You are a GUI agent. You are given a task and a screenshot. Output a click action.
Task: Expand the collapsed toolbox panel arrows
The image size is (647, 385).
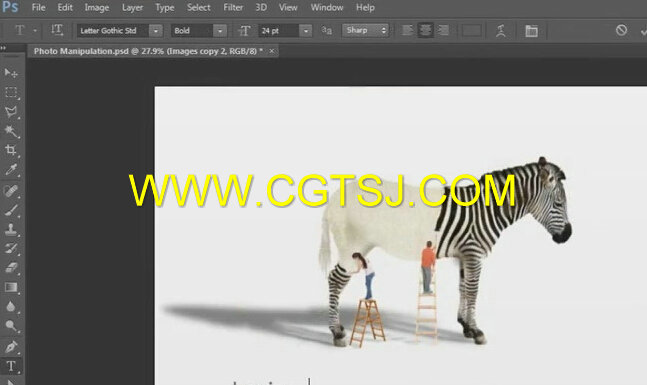(x=4, y=48)
